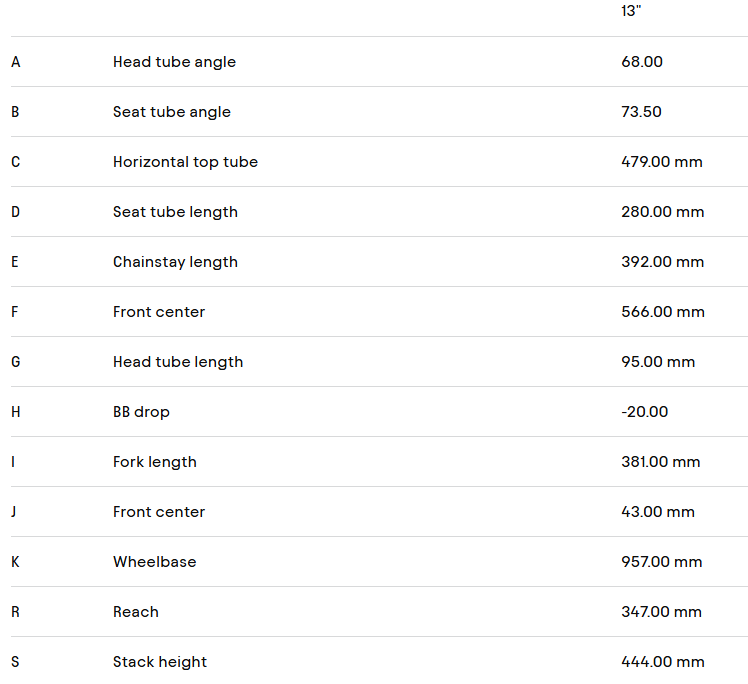Click the Front center label in row J
The height and width of the screenshot is (684, 748).
pyautogui.click(x=158, y=512)
